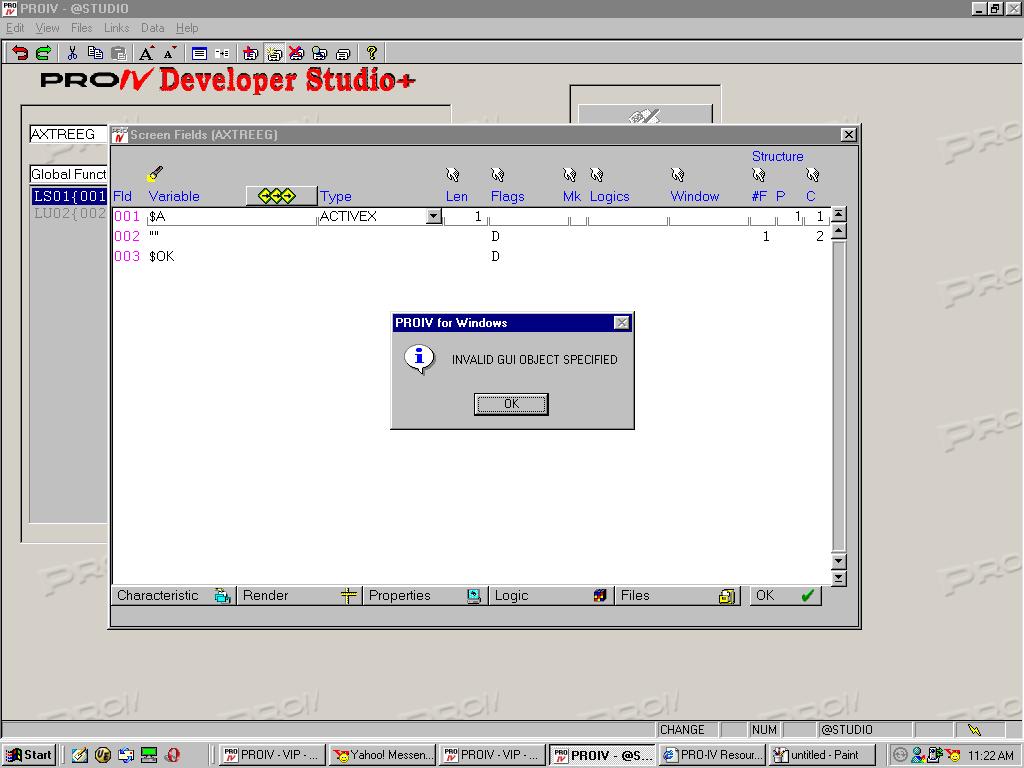Open the View menu

pos(47,28)
